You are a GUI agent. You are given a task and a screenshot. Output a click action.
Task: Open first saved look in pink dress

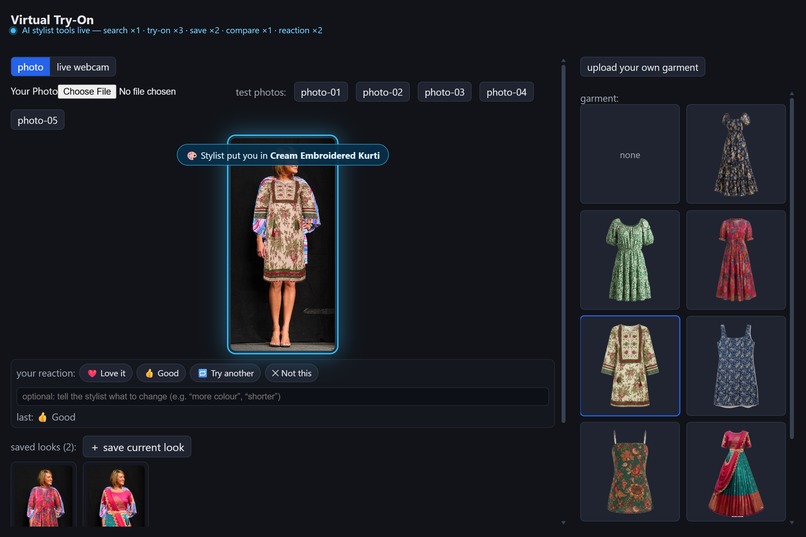click(x=44, y=494)
